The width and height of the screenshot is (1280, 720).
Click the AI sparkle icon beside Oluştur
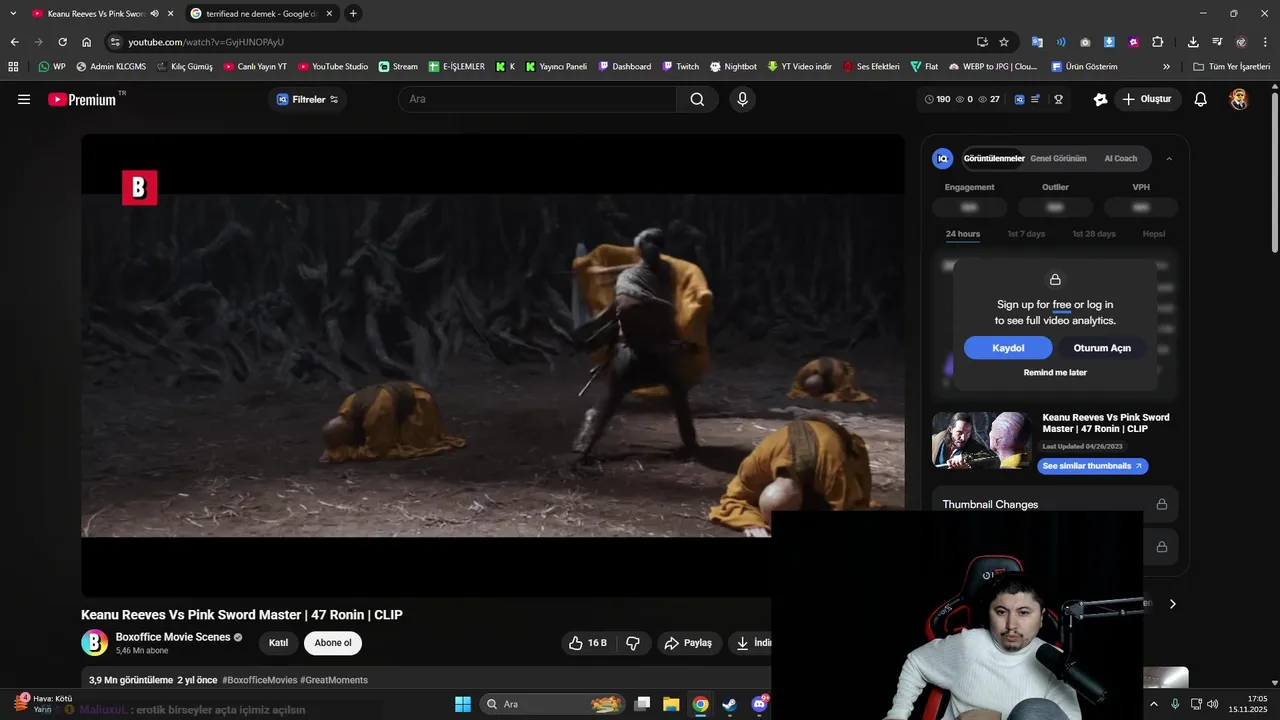coord(1100,99)
